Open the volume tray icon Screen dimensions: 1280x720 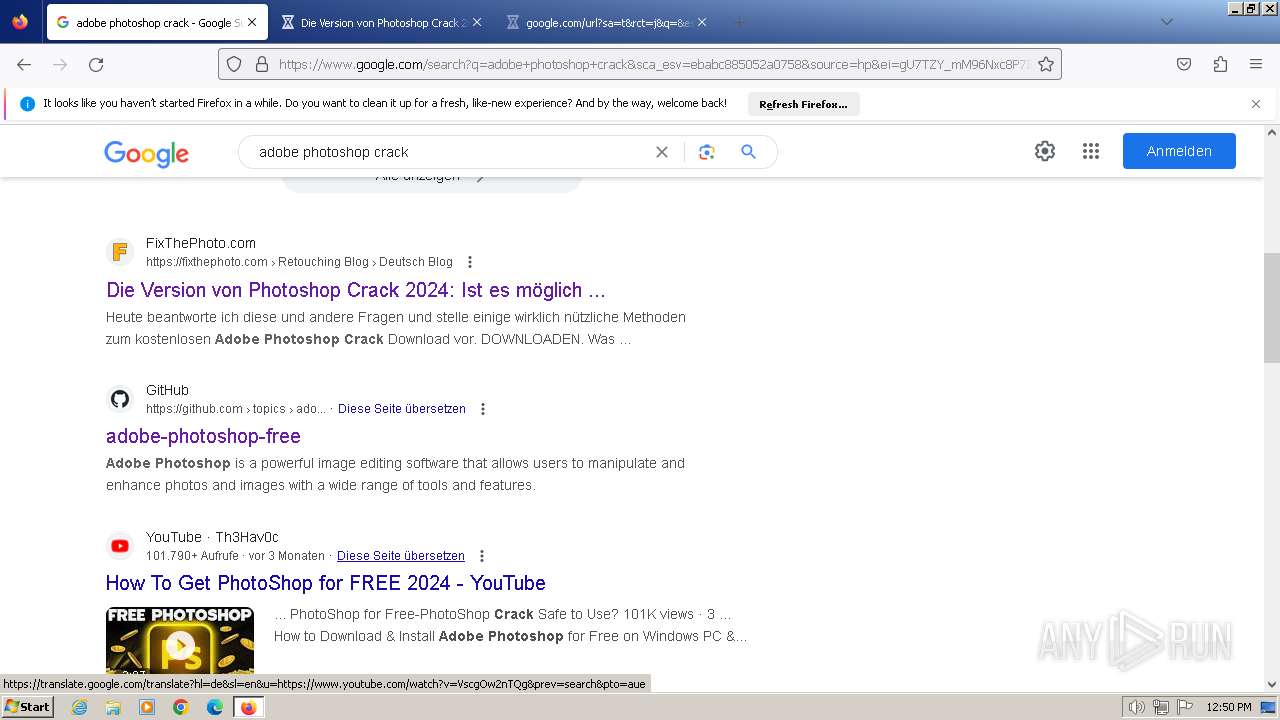(x=1137, y=707)
